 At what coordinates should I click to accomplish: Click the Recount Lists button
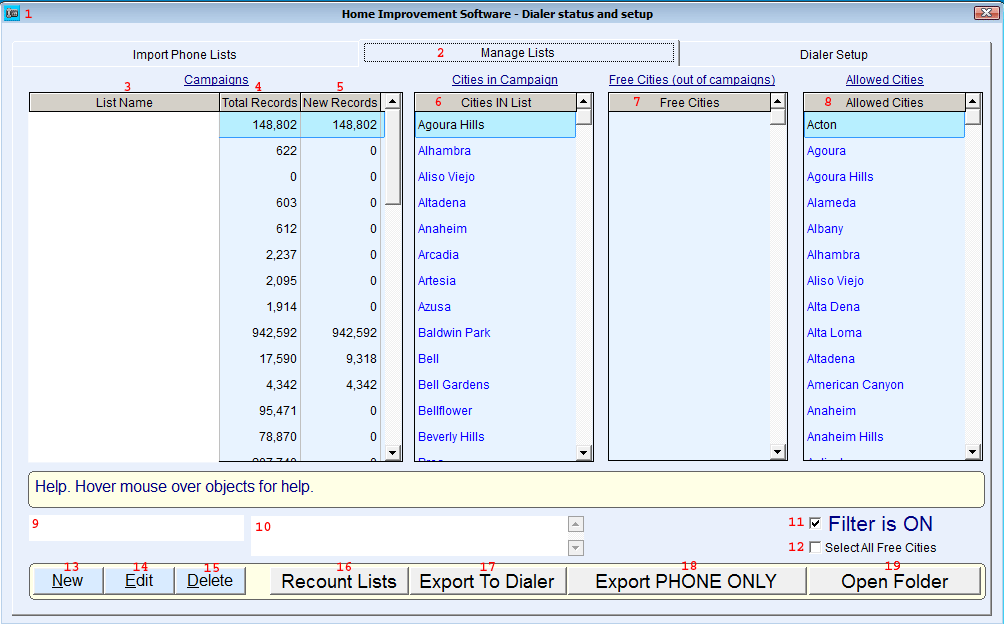339,581
